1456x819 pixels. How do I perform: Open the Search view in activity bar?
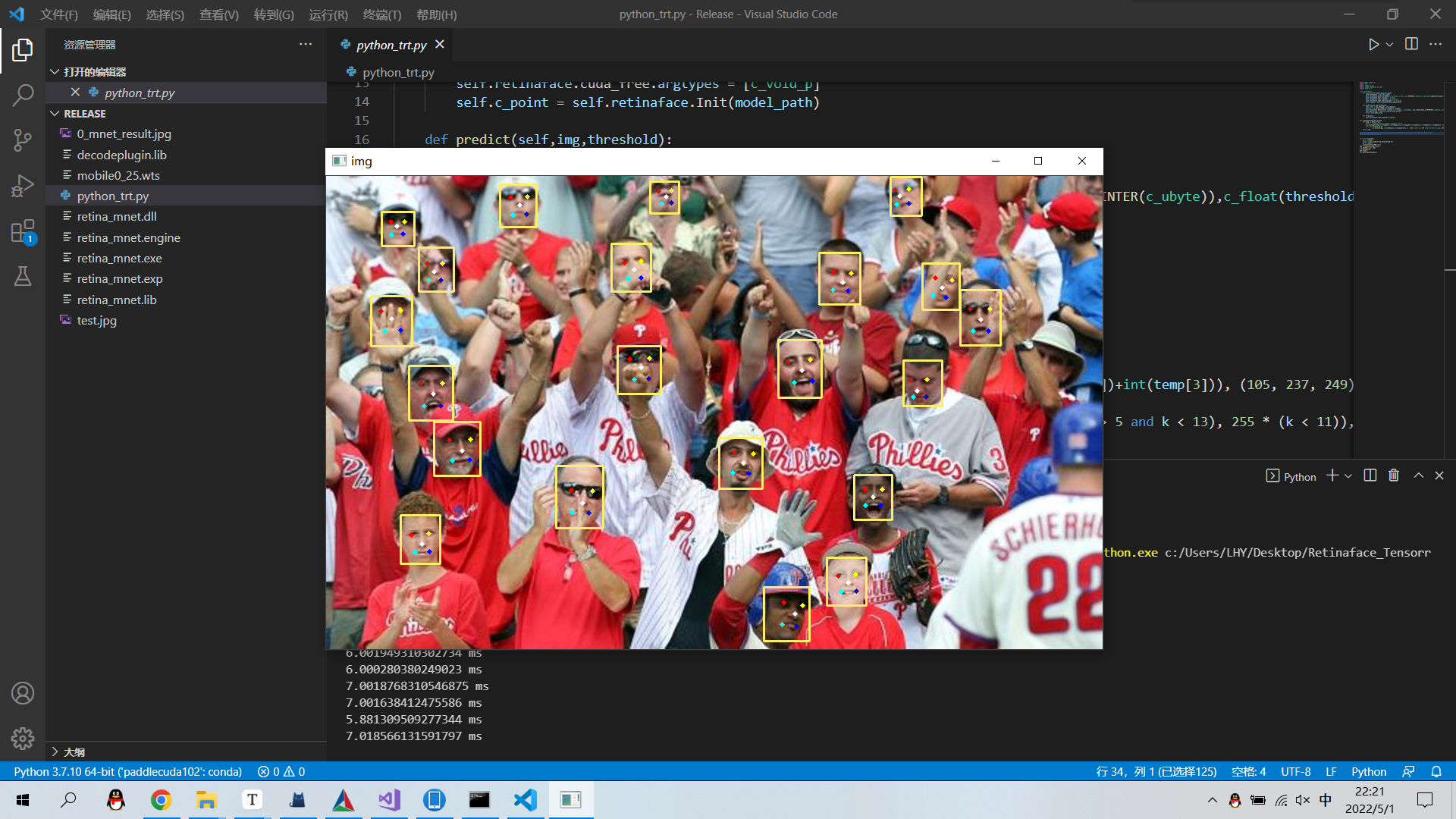pyautogui.click(x=23, y=95)
